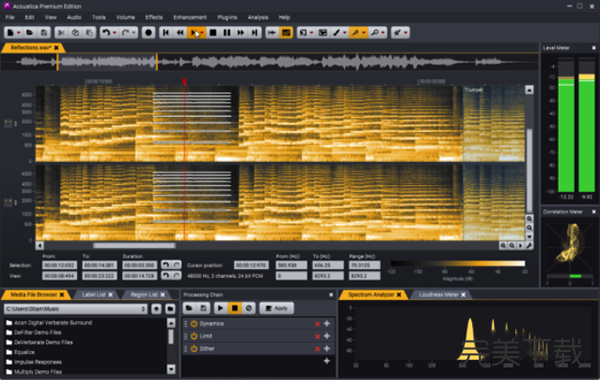Pause playback using the Pause icon

(x=227, y=33)
